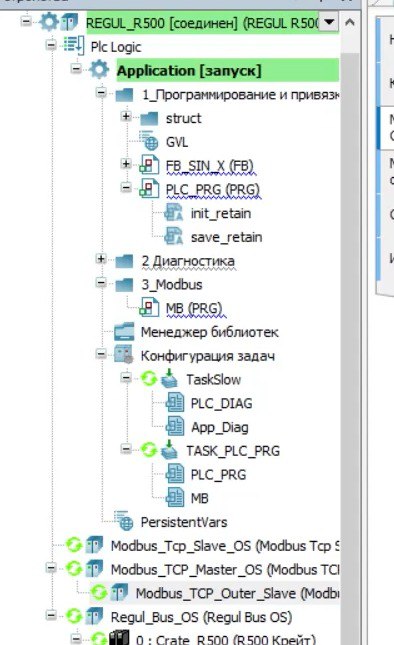Select save_retain action item
Image resolution: width=394 pixels, height=645 pixels.
click(x=226, y=237)
